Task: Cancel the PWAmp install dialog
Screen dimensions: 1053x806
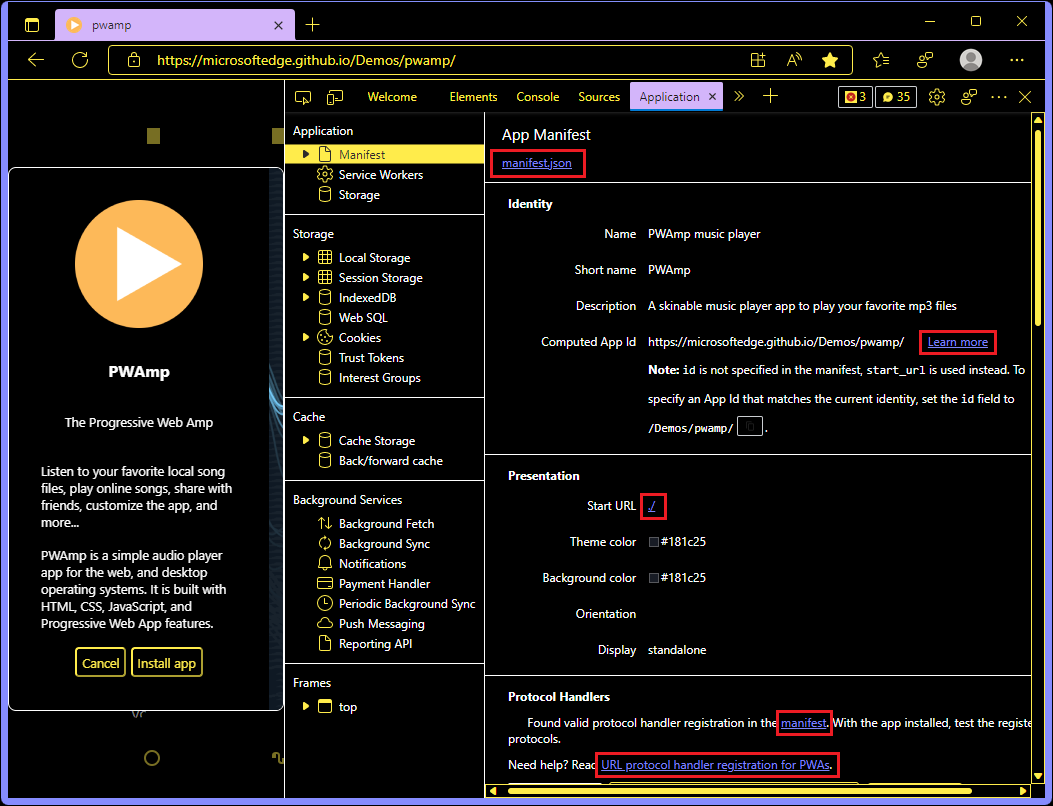Action: (x=100, y=663)
